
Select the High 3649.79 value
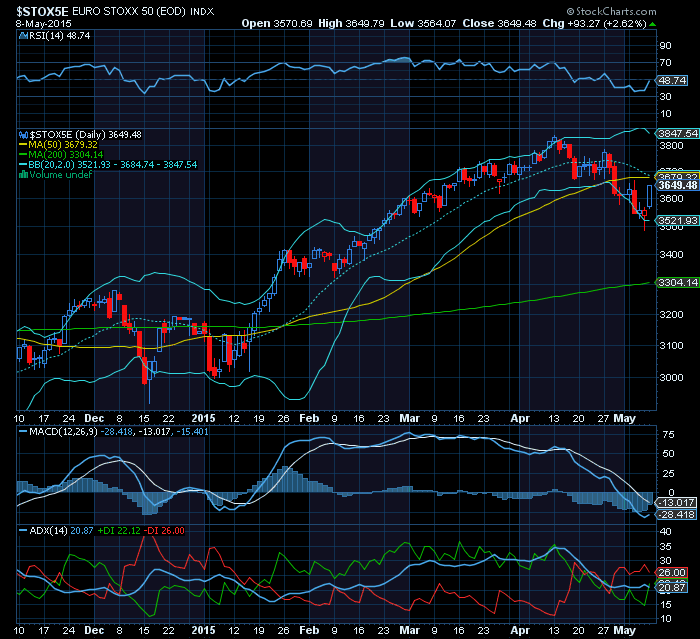tap(351, 23)
